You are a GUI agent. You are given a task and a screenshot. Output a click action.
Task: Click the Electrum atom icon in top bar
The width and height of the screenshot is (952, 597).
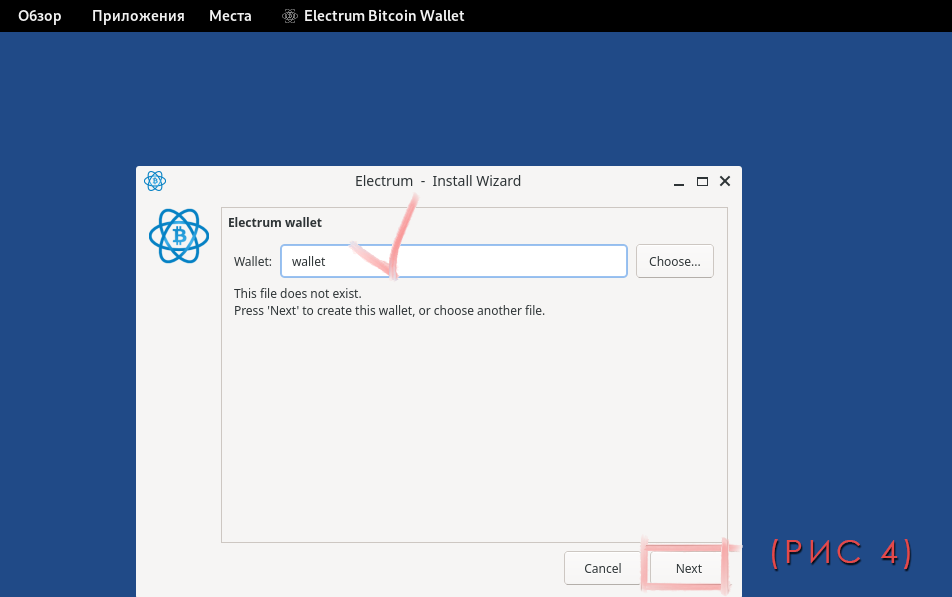290,16
